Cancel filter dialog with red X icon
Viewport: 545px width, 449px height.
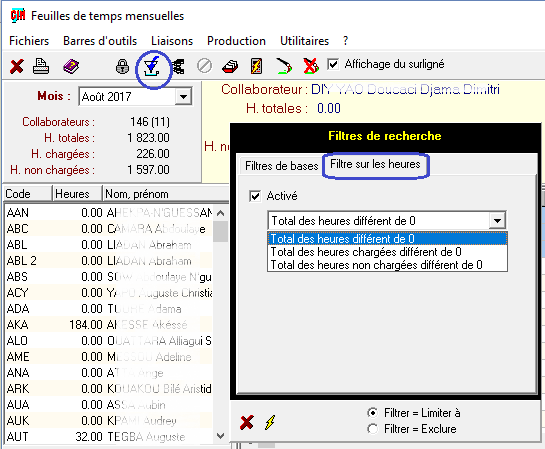[x=246, y=422]
